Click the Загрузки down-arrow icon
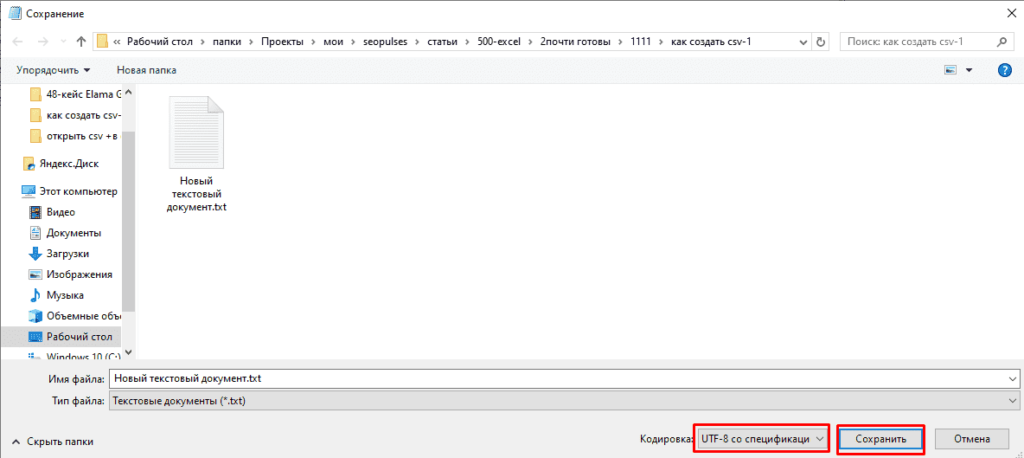The width and height of the screenshot is (1024, 458). tap(36, 254)
